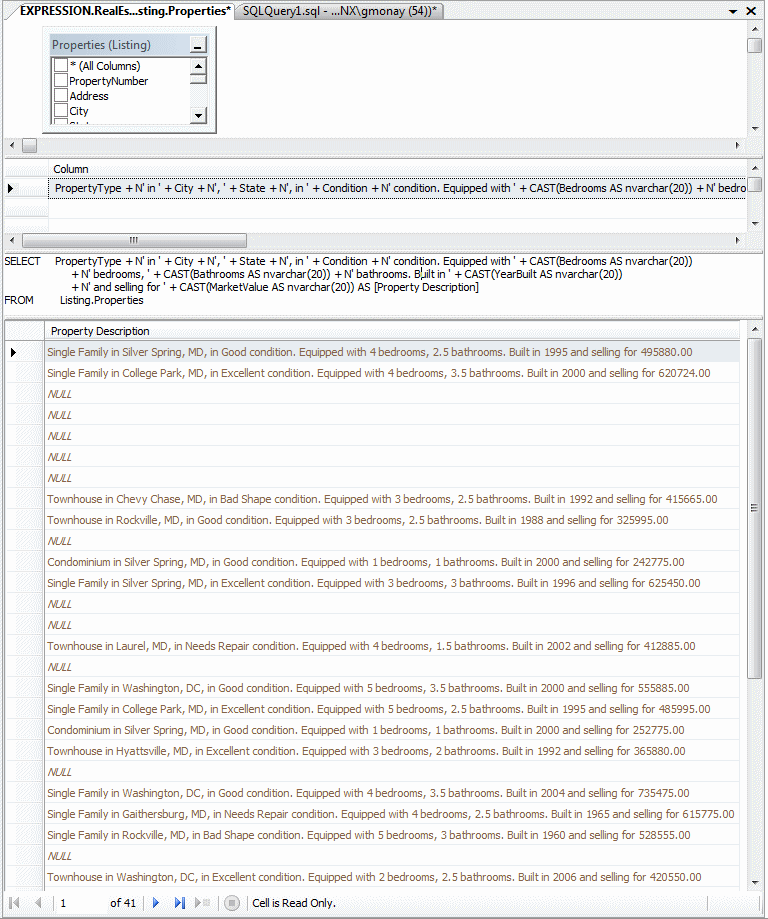Screen dimensions: 768x919
Task: Select Rockville row selling for 528555.00
Action: (x=392, y=835)
